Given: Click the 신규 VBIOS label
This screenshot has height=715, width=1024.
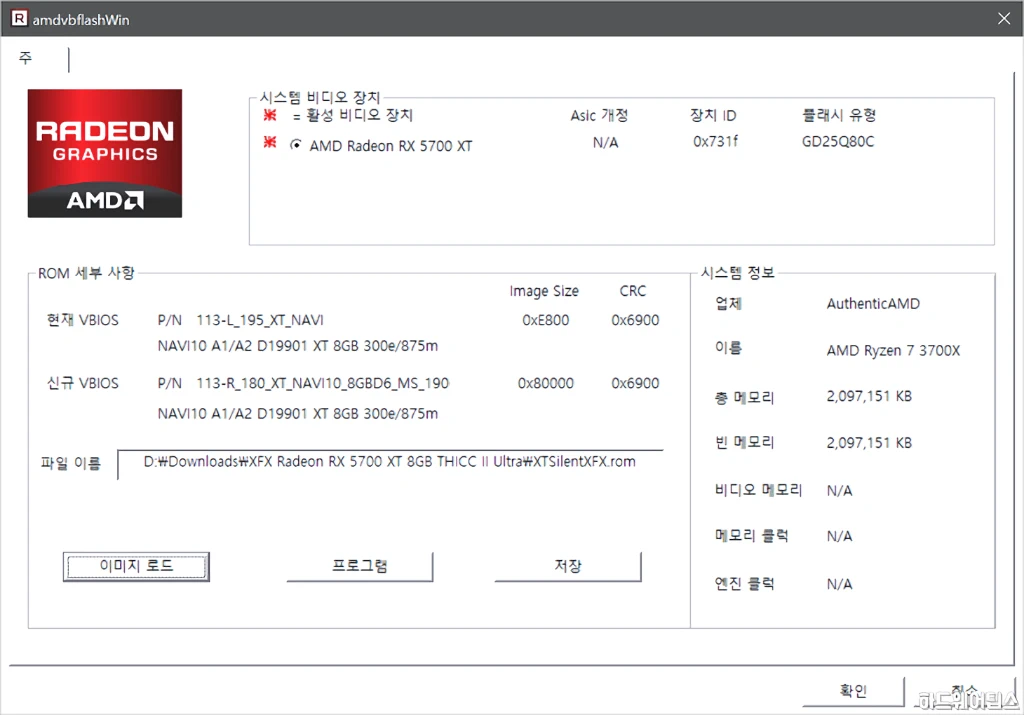Looking at the screenshot, I should [83, 383].
